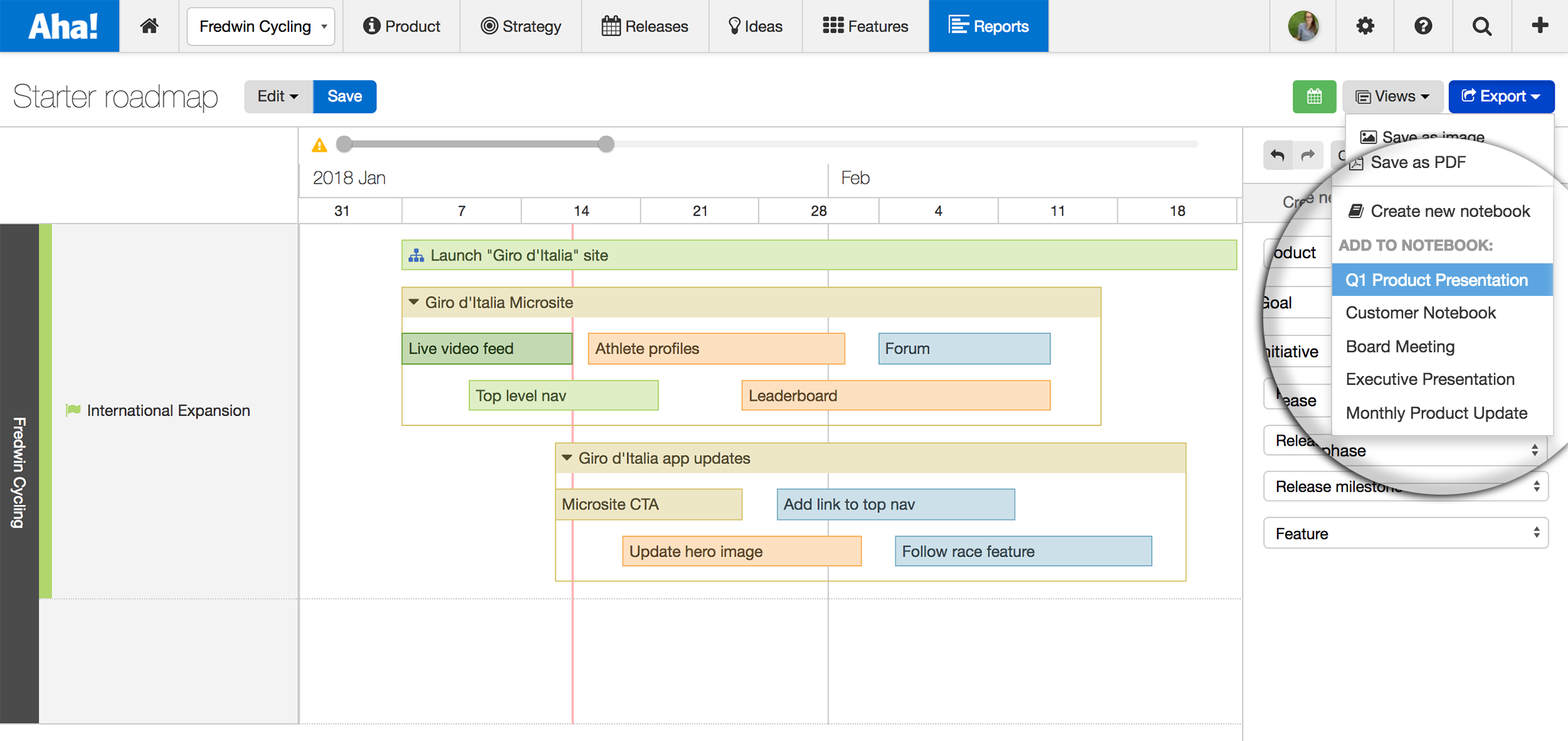Viewport: 1568px width, 741px height.
Task: Click the green calendar button beside Views
Action: 1315,96
